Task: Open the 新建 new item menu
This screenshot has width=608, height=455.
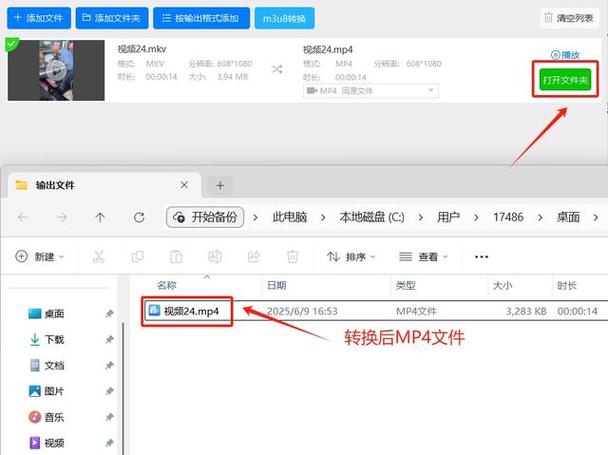Action: (40, 256)
